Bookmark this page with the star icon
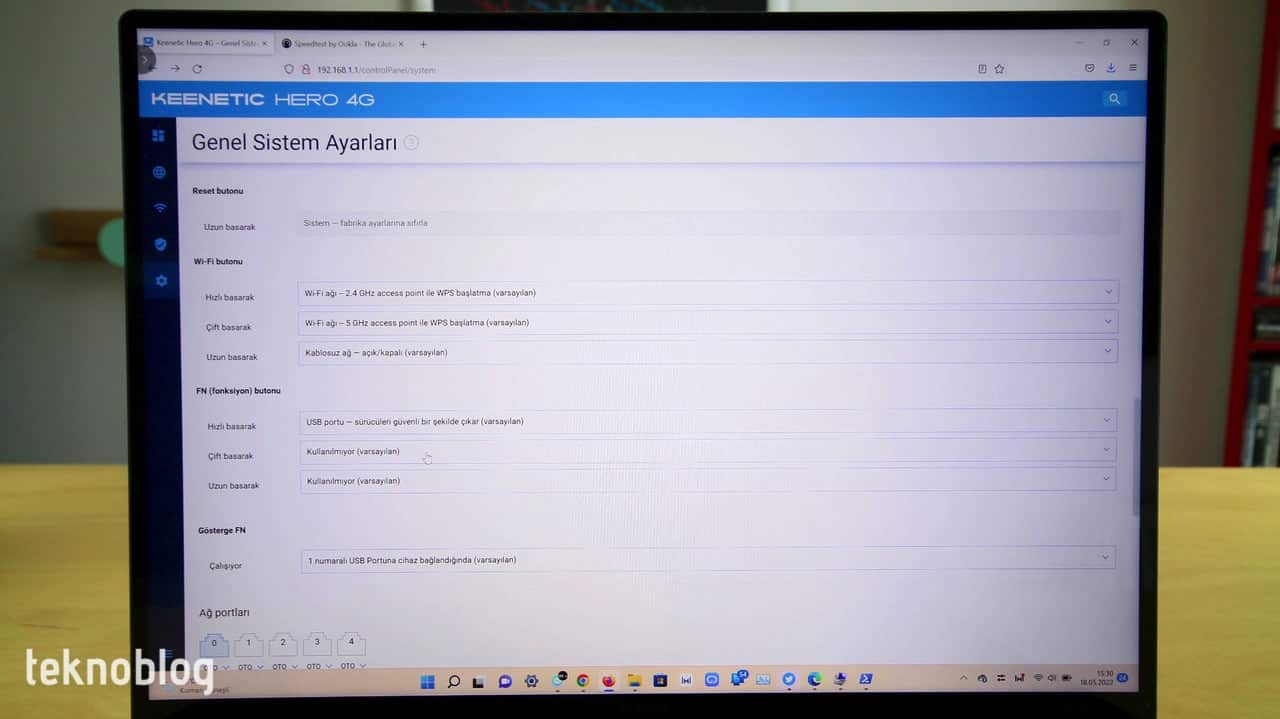The image size is (1280, 719). (x=999, y=69)
